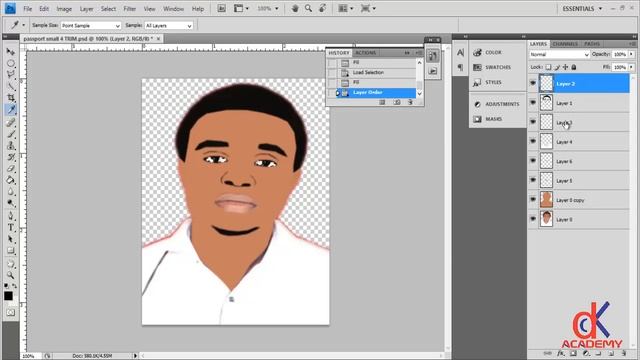The width and height of the screenshot is (640, 360).
Task: Delete current state in History panel
Action: (410, 102)
